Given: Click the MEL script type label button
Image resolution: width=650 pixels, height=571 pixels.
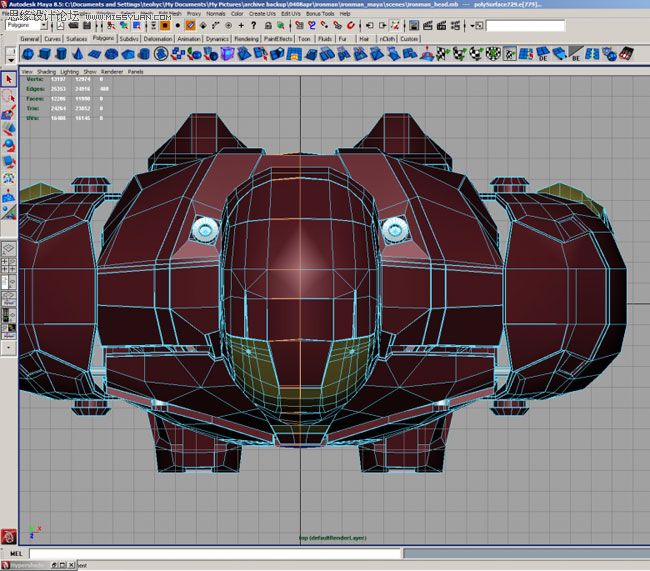Looking at the screenshot, I should [15, 553].
